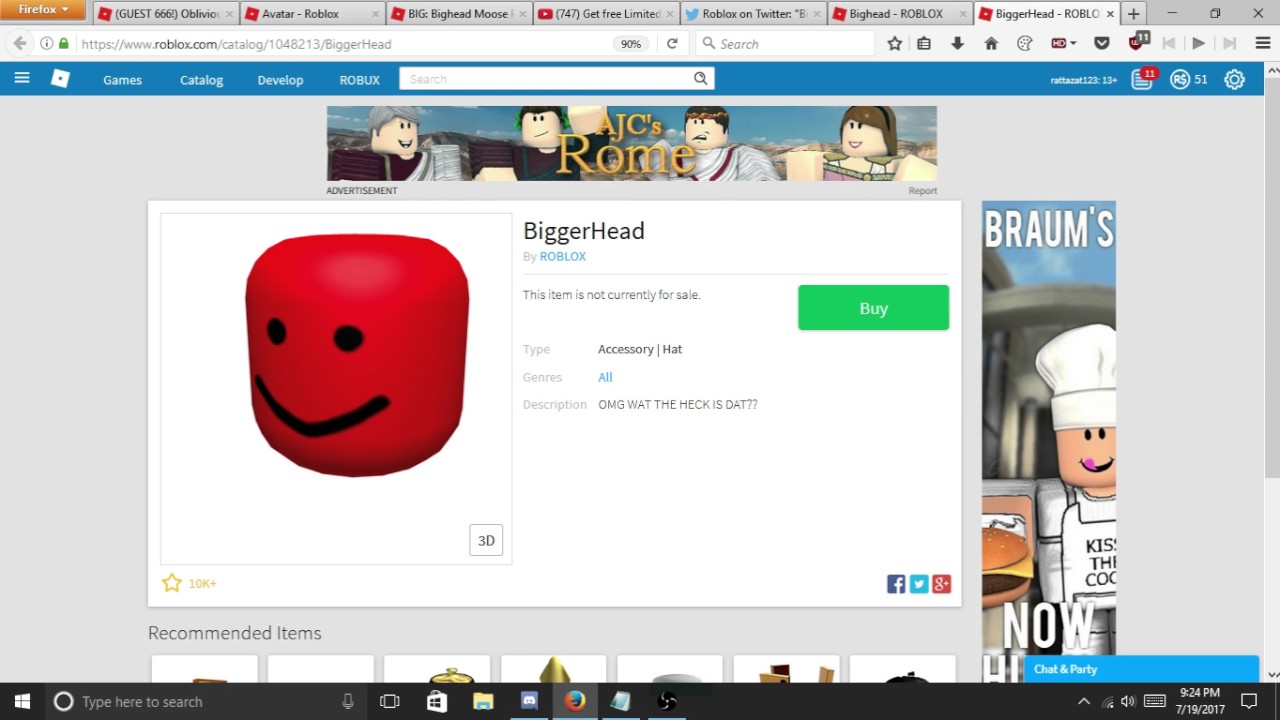This screenshot has width=1280, height=720.
Task: Switch to the Get free Limited YouTube tab
Action: [x=606, y=14]
